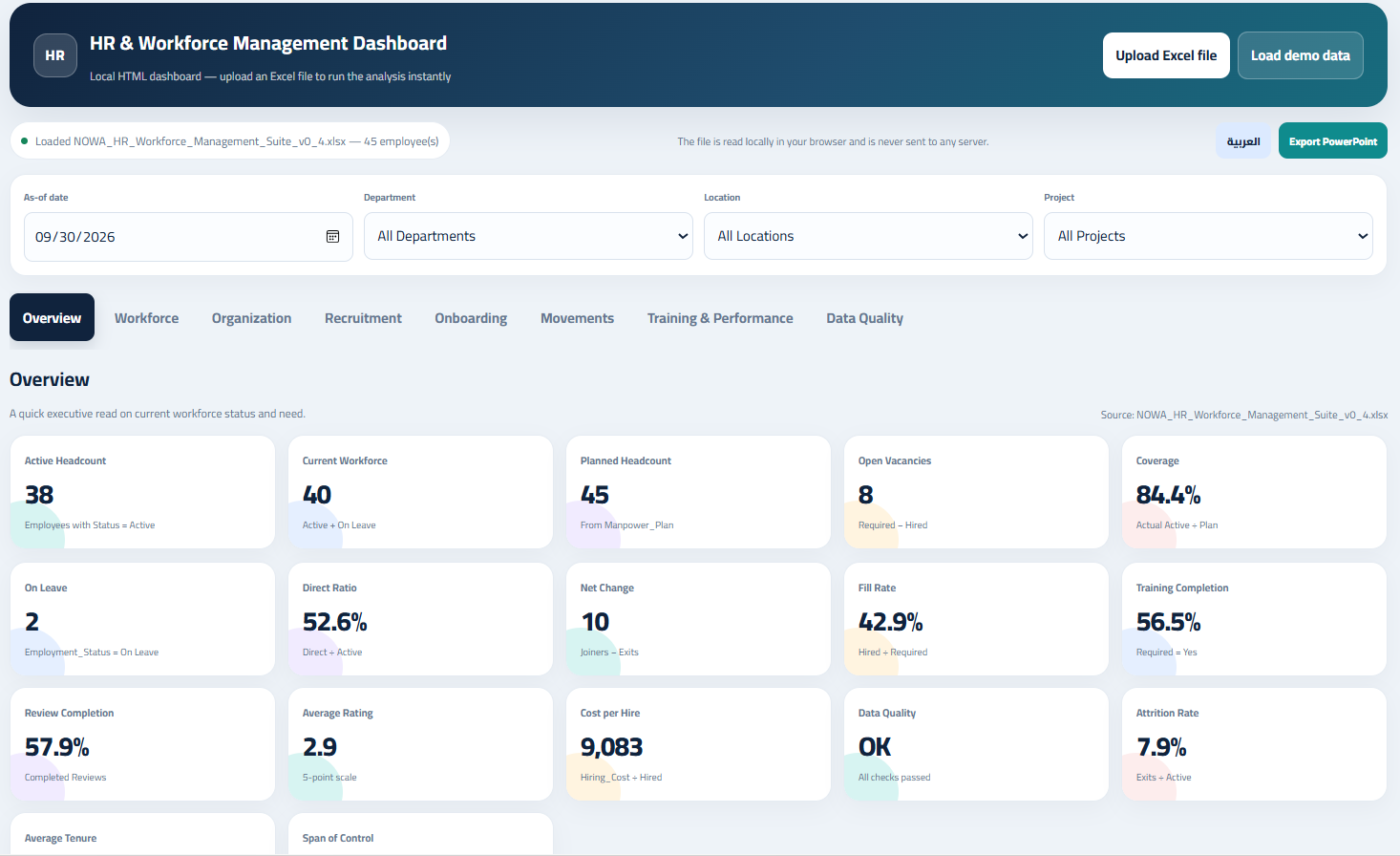Click the Net Change value 10
The height and width of the screenshot is (856, 1400).
[x=595, y=622]
